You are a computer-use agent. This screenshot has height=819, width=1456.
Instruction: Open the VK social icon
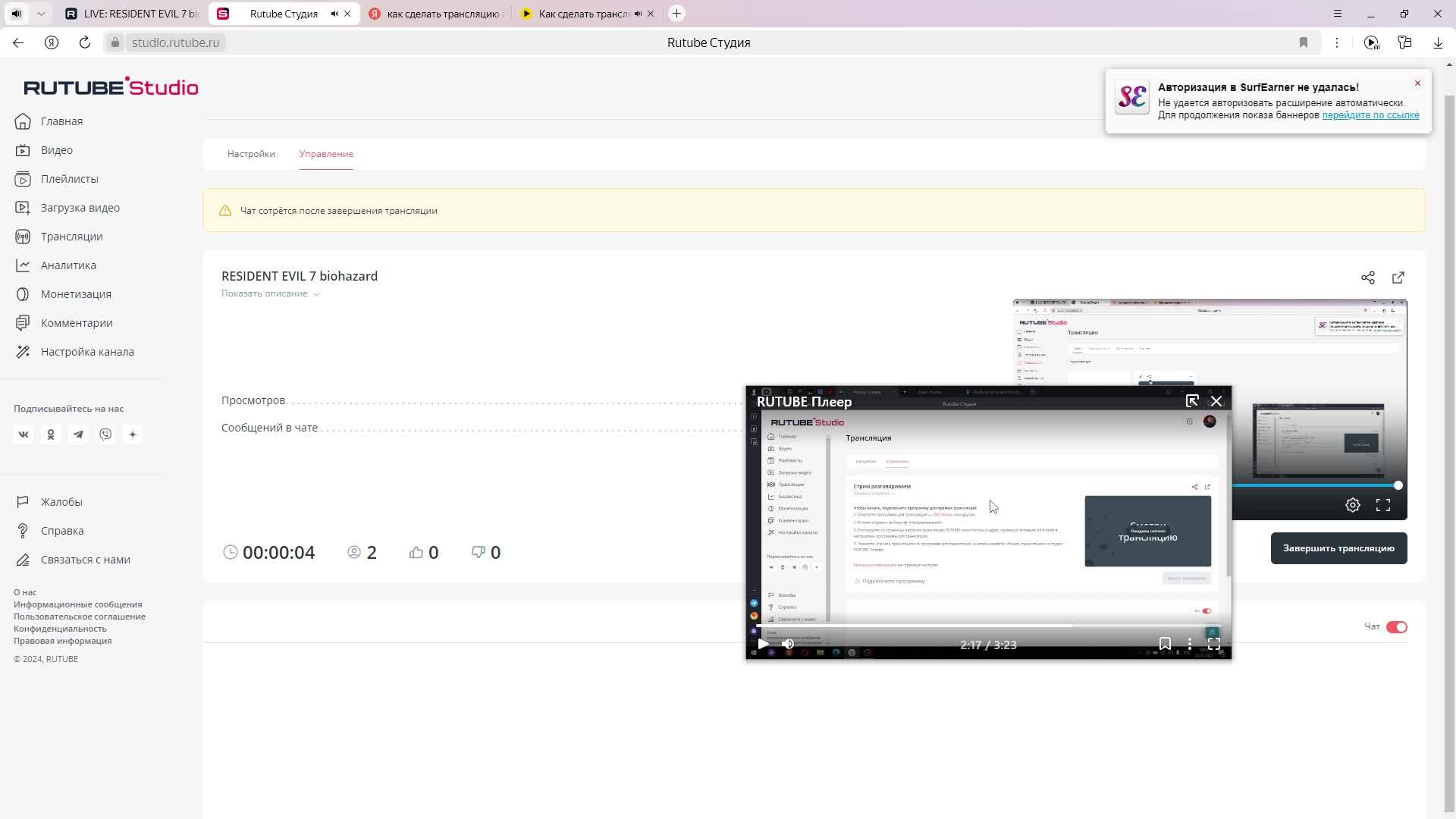24,435
